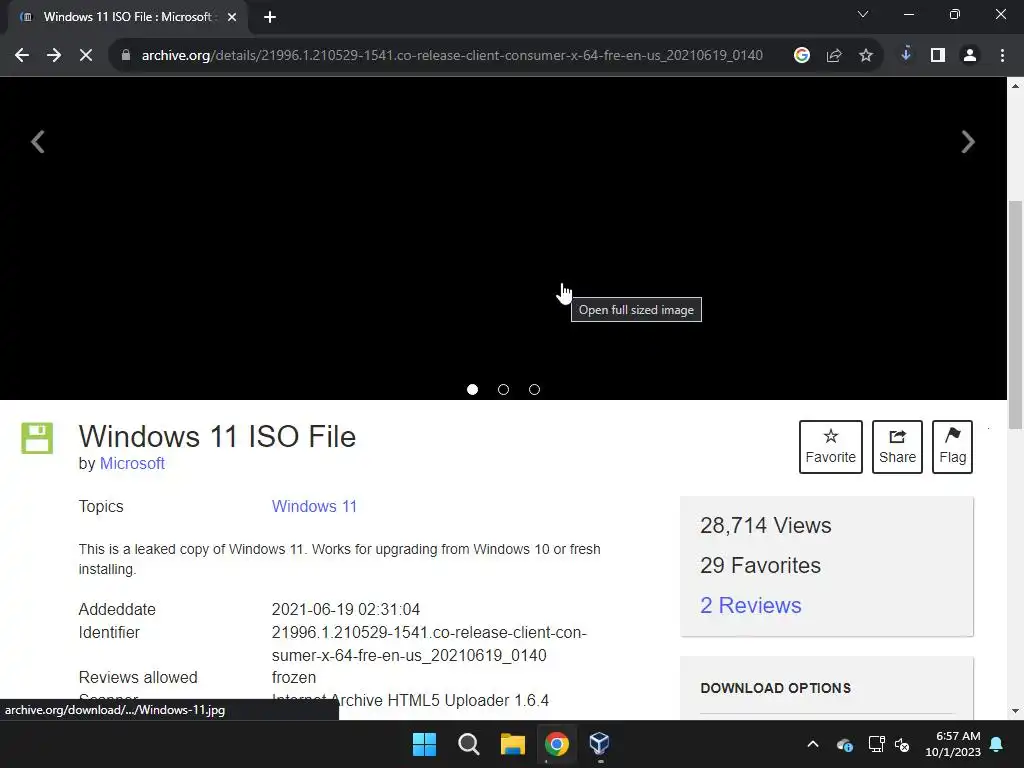This screenshot has height=768, width=1024.
Task: View site information lock icon
Action: tap(126, 56)
